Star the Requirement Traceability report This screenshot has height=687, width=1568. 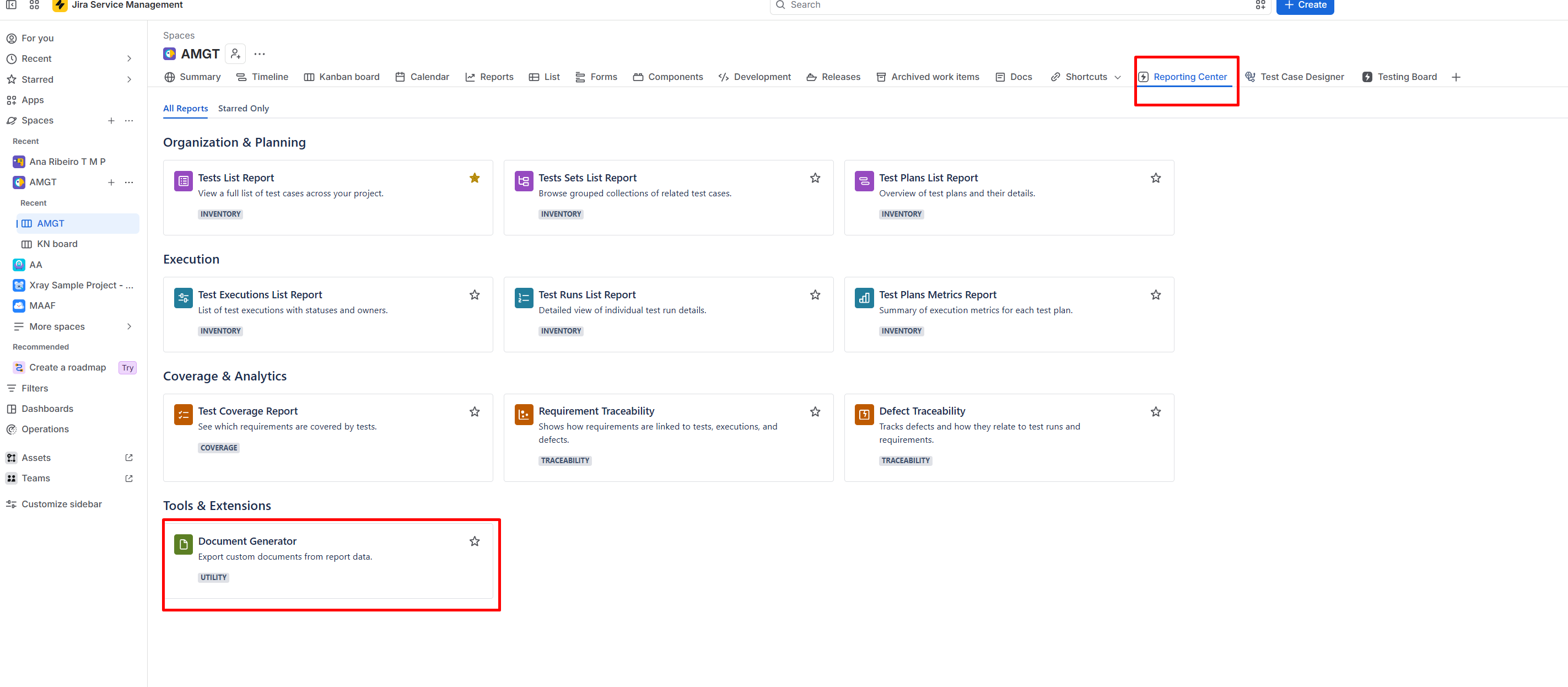click(815, 412)
